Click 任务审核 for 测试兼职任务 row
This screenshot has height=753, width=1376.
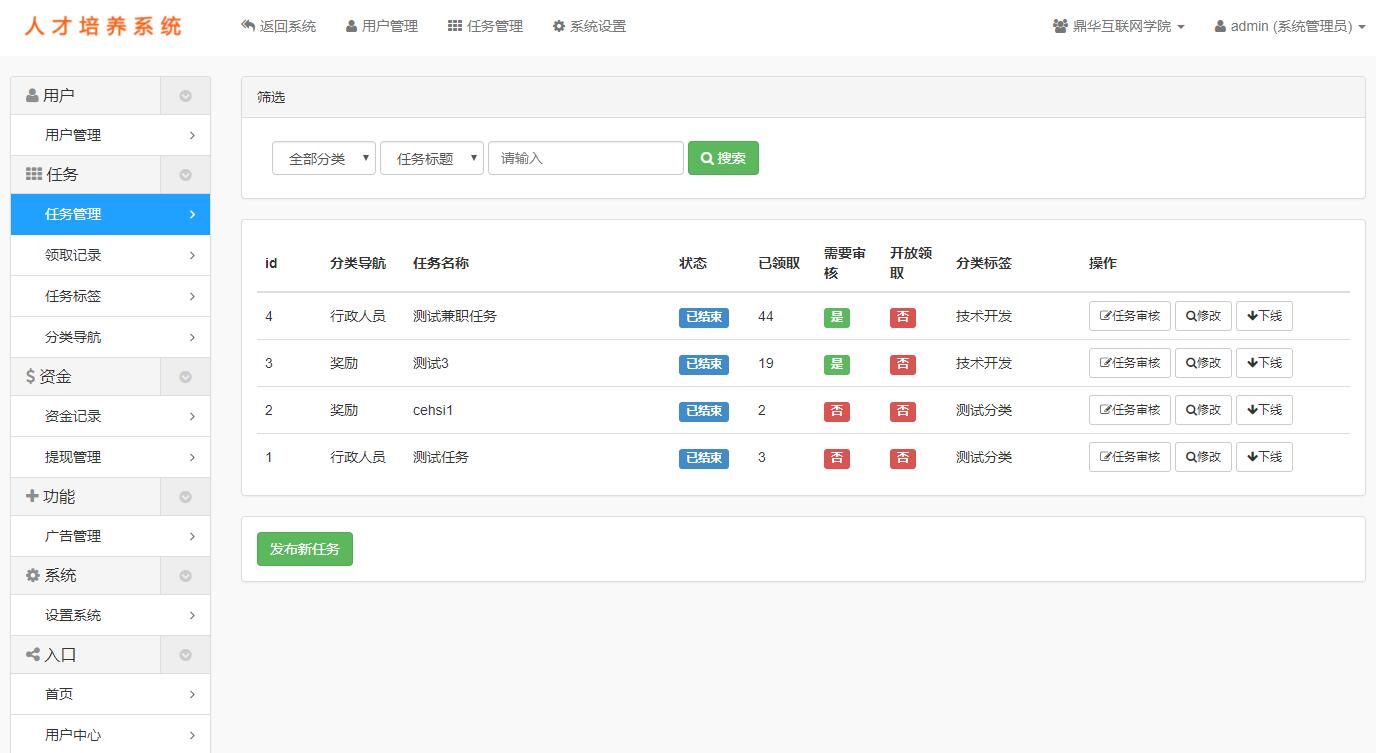(x=1130, y=316)
